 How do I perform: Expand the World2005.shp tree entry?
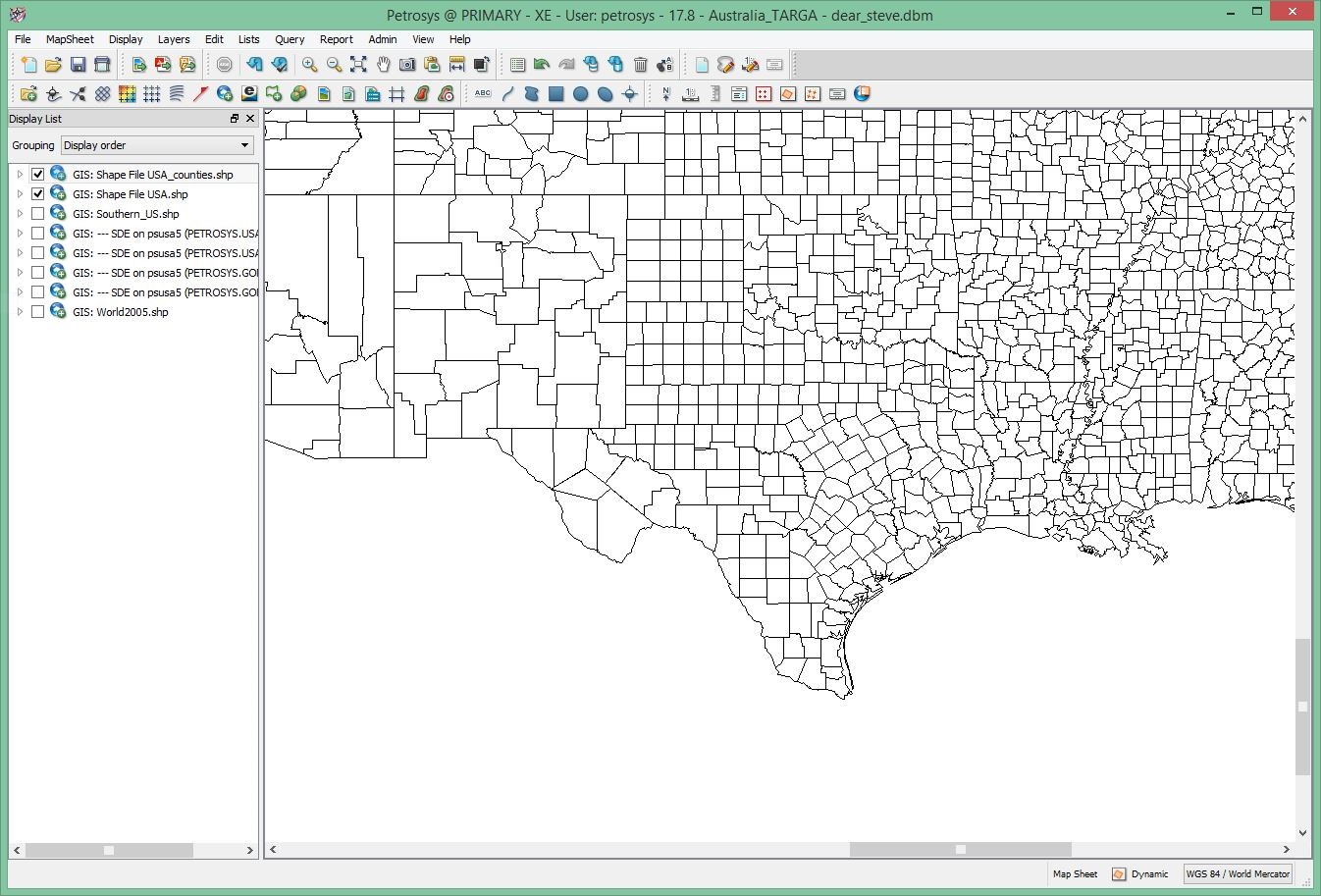click(x=19, y=311)
